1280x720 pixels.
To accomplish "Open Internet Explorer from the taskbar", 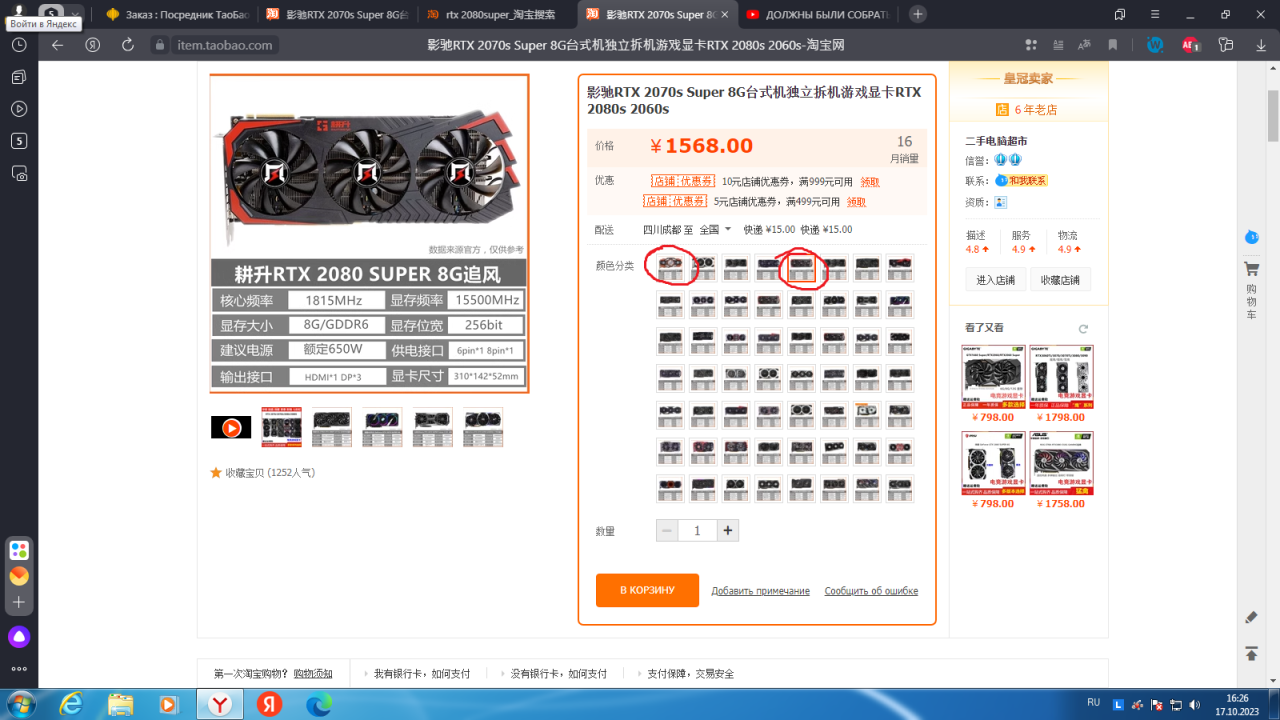I will [70, 705].
